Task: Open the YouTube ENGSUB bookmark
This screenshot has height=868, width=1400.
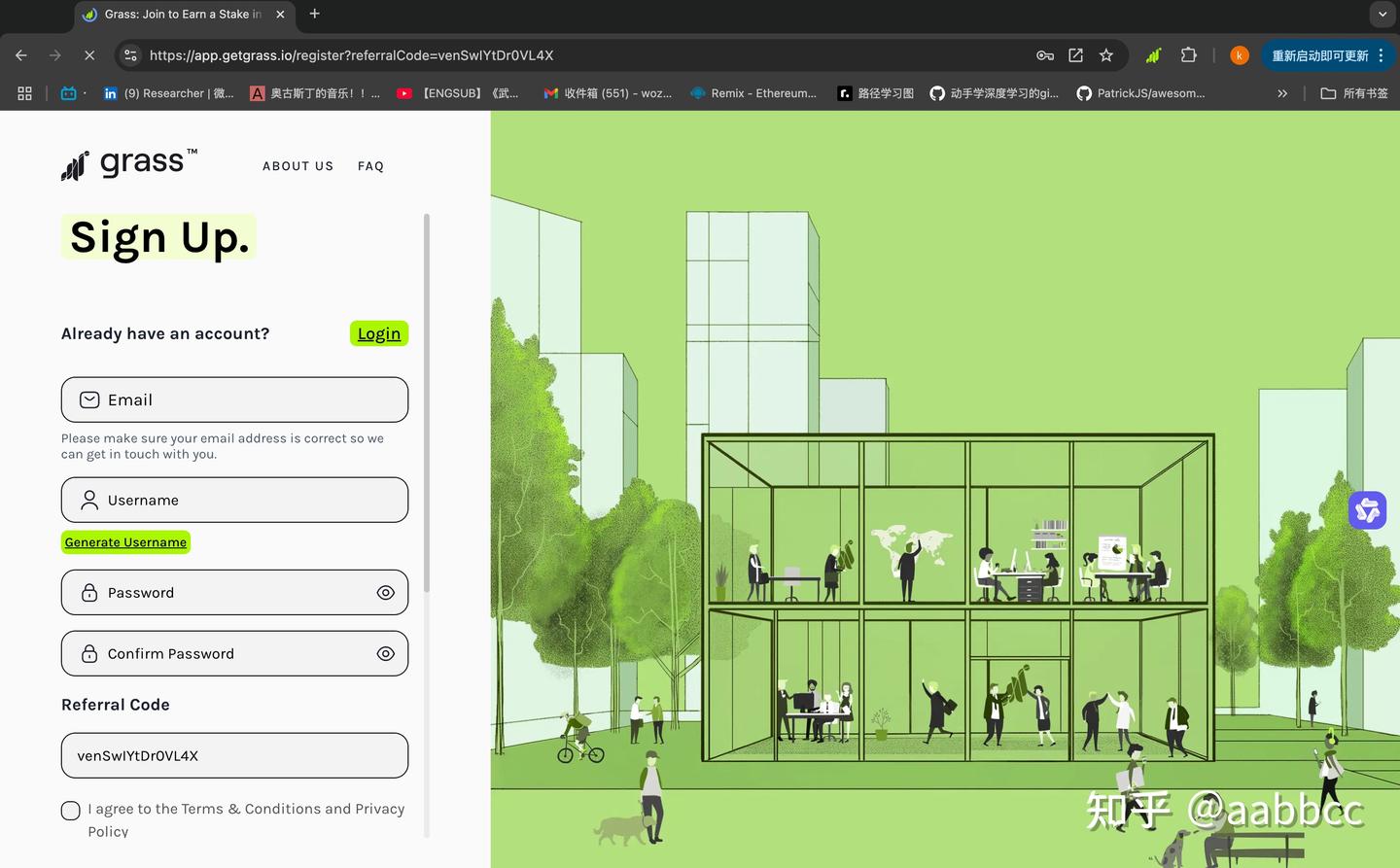Action: [458, 93]
